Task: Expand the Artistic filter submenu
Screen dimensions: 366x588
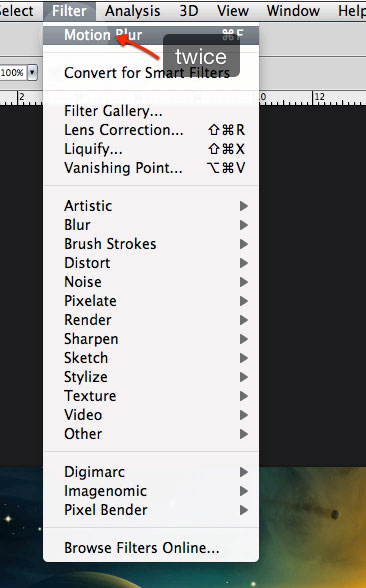Action: [x=151, y=206]
